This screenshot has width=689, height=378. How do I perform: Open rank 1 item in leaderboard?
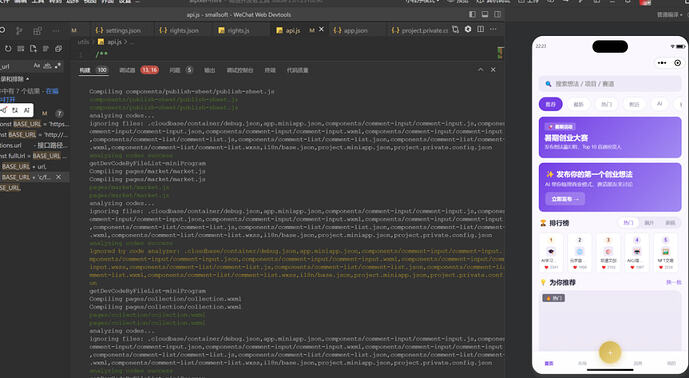[x=551, y=253]
